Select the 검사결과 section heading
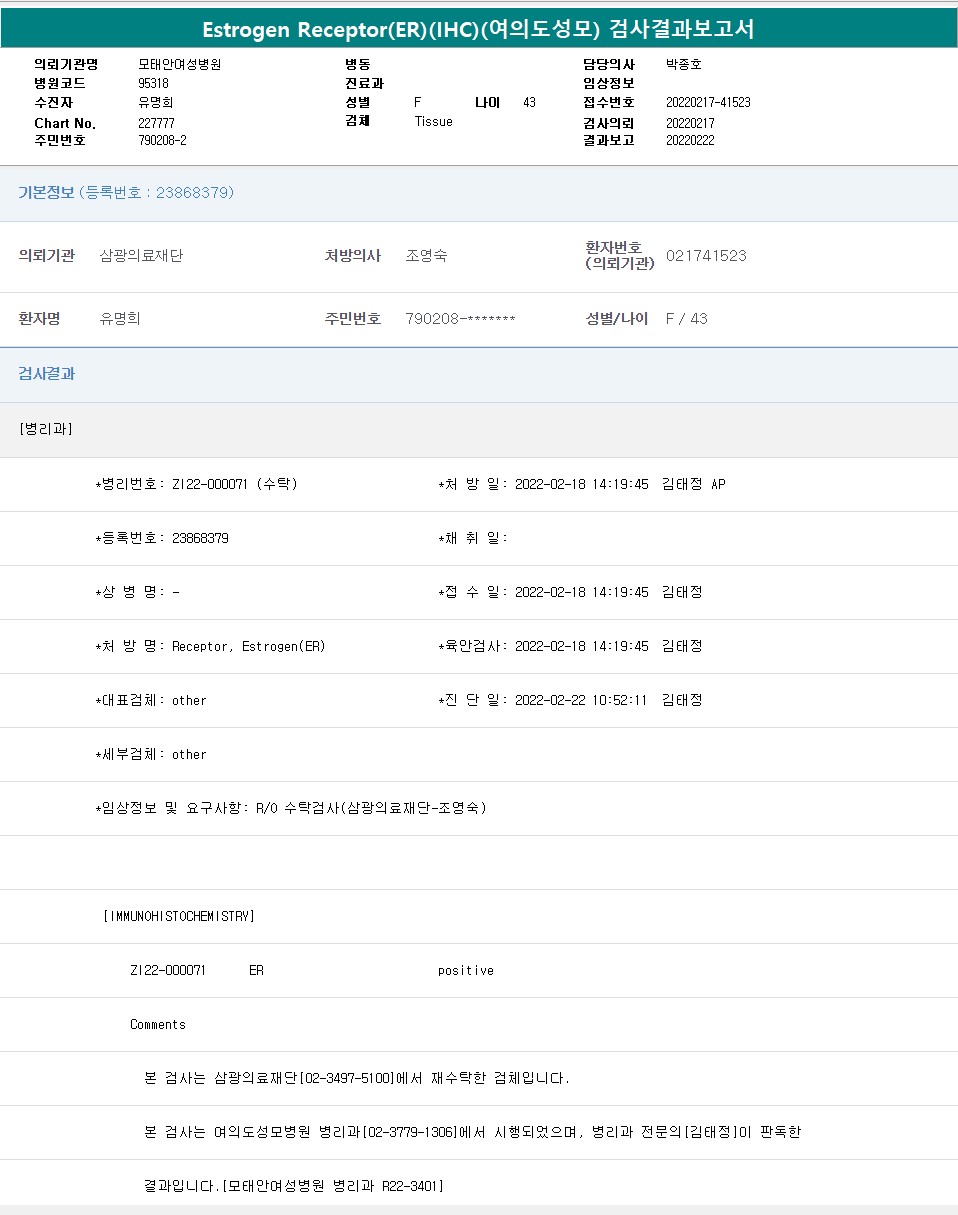This screenshot has height=1215, width=958. pos(47,374)
